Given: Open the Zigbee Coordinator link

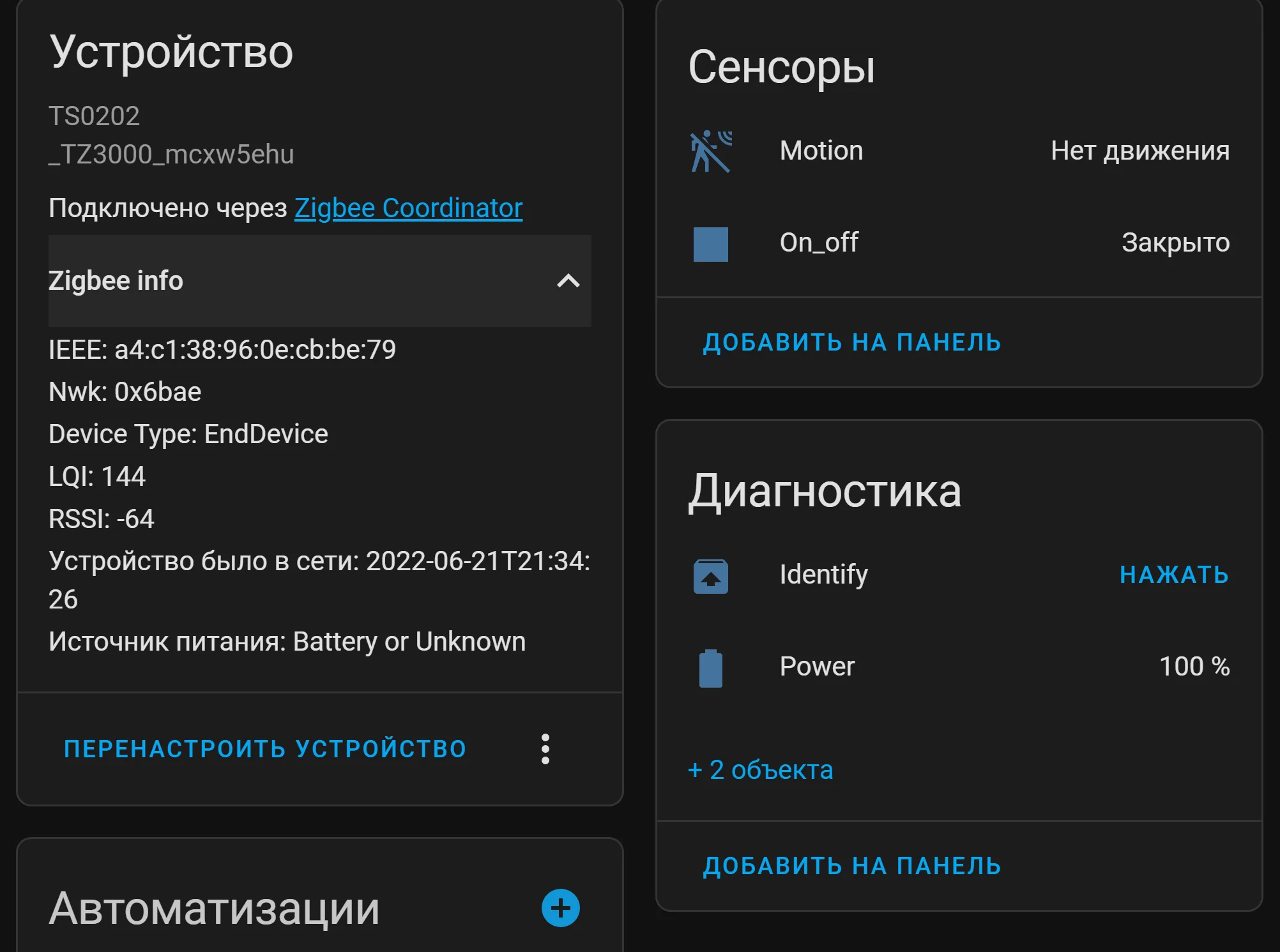Looking at the screenshot, I should pos(408,208).
